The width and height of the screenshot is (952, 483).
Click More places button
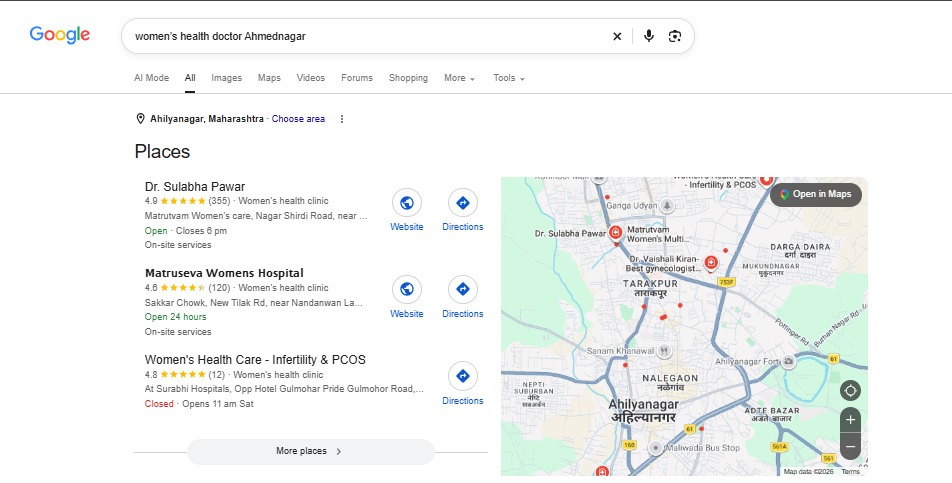coord(310,451)
